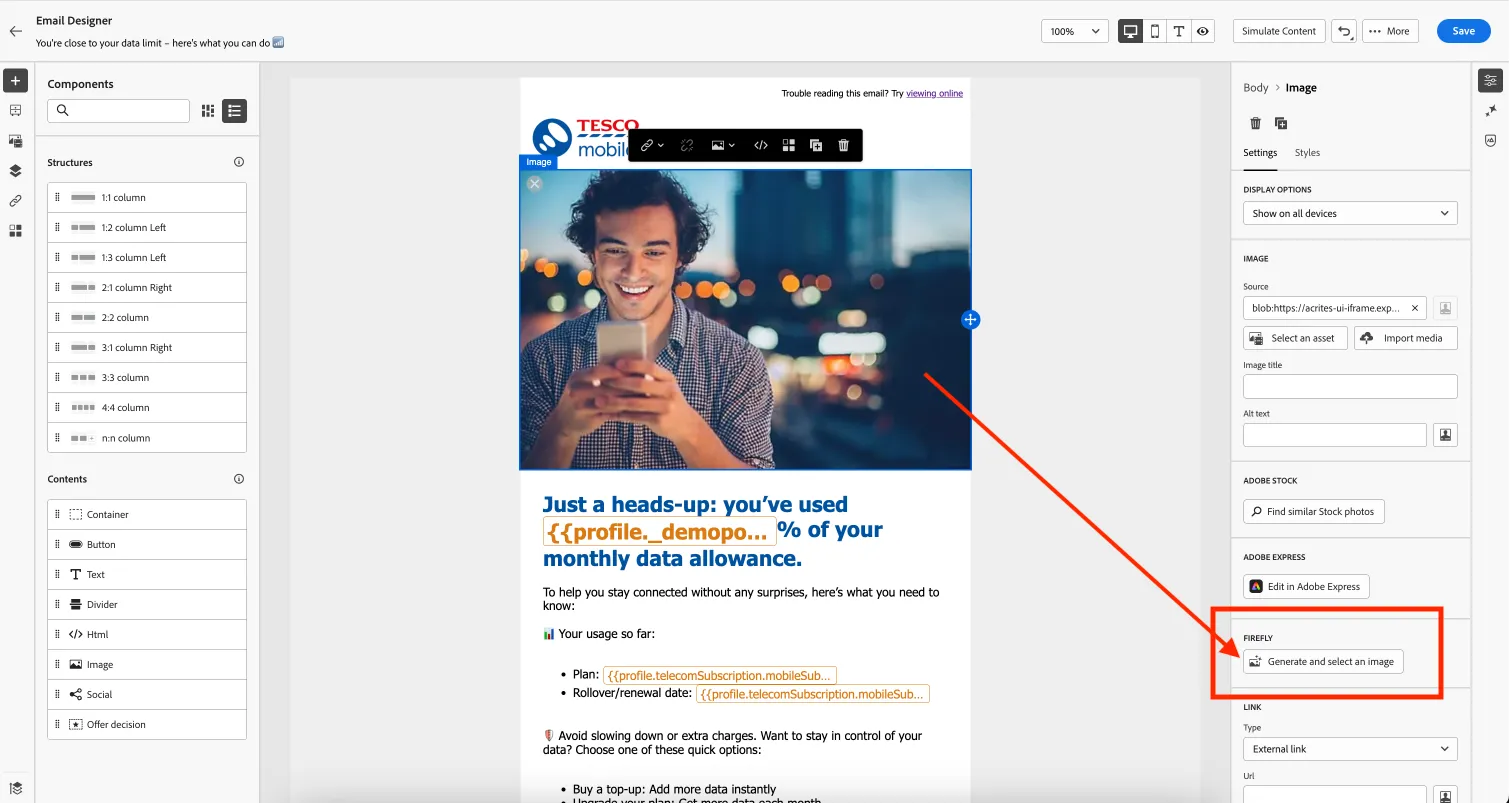1510x803 pixels.
Task: Clear the image Source field with X
Action: (x=1414, y=308)
